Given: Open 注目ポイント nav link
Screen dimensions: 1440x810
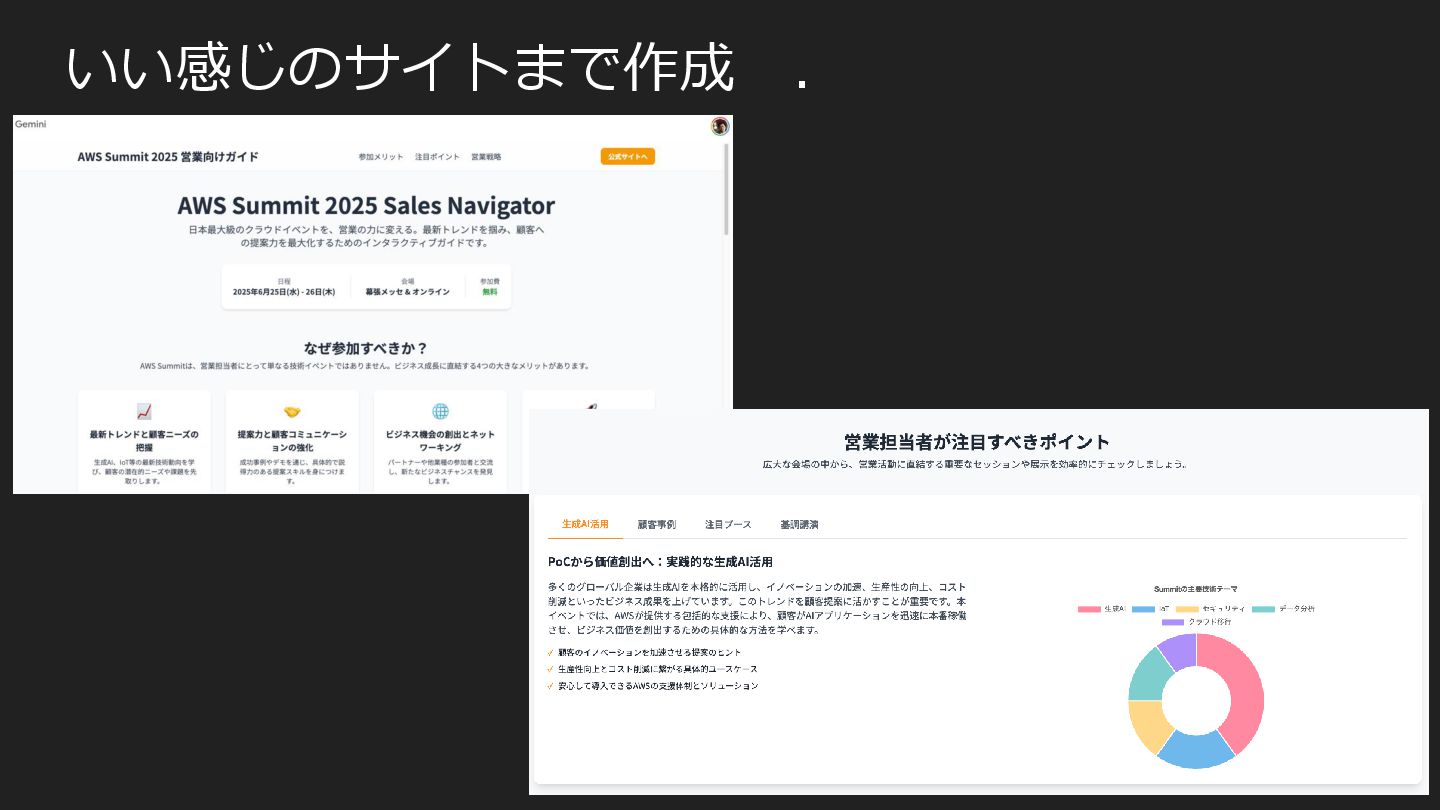Looking at the screenshot, I should [x=437, y=157].
